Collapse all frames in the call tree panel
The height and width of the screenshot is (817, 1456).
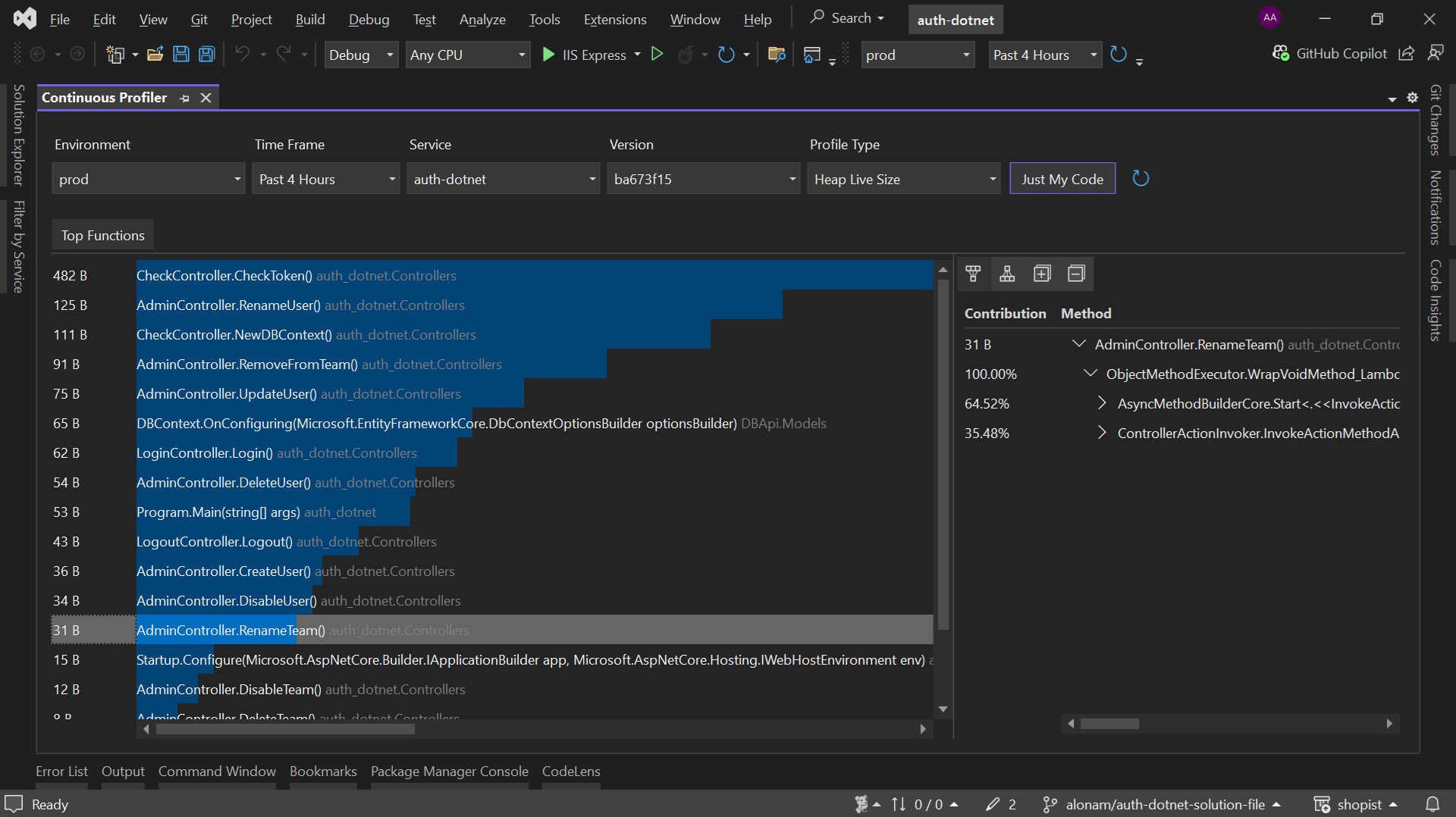(x=1076, y=274)
